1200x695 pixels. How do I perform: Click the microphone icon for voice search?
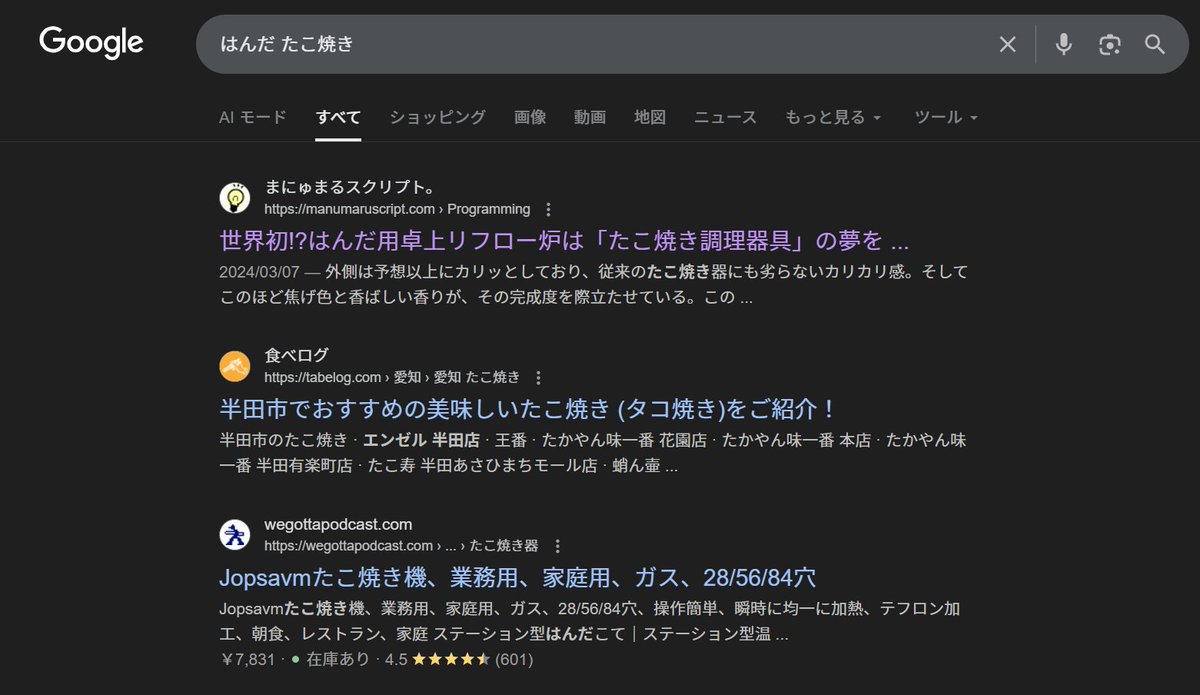point(1062,44)
